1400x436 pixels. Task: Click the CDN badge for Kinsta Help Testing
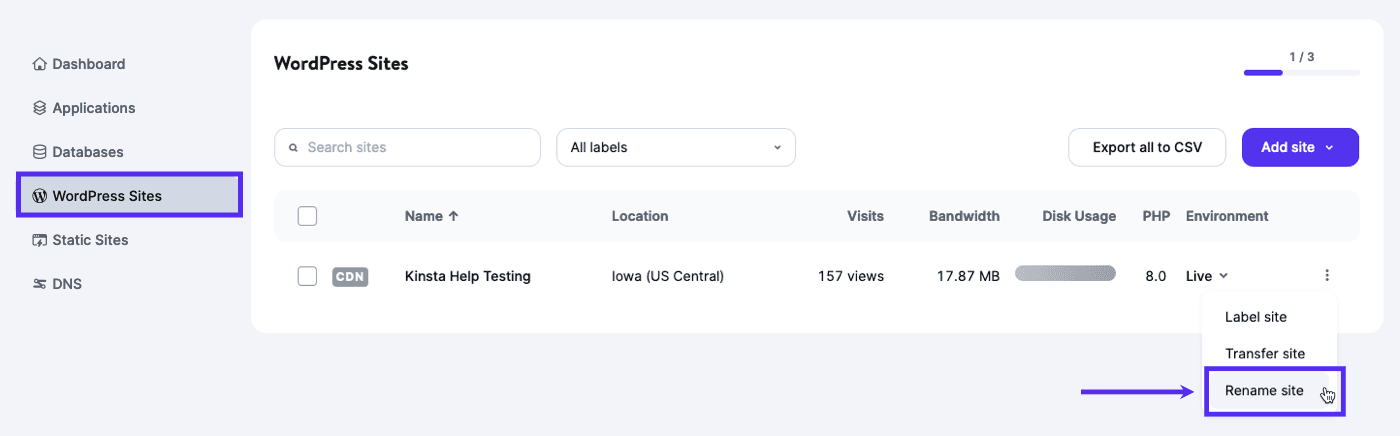(350, 277)
